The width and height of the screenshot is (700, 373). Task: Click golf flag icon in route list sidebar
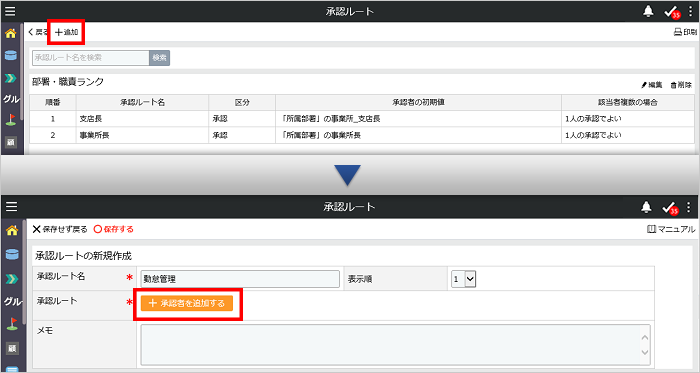tap(11, 120)
